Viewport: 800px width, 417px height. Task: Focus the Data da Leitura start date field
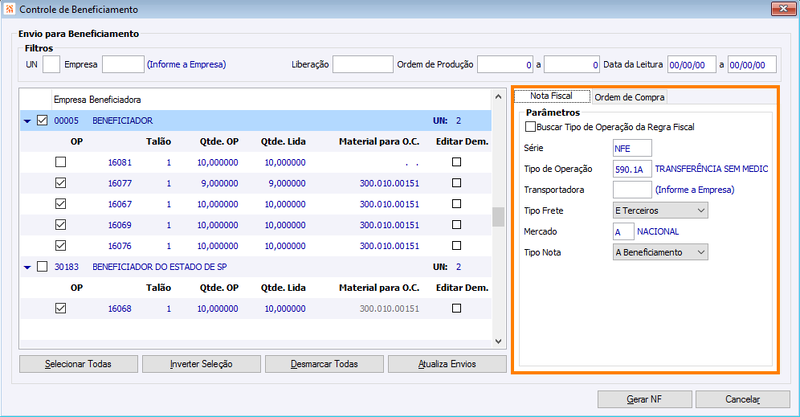691,64
